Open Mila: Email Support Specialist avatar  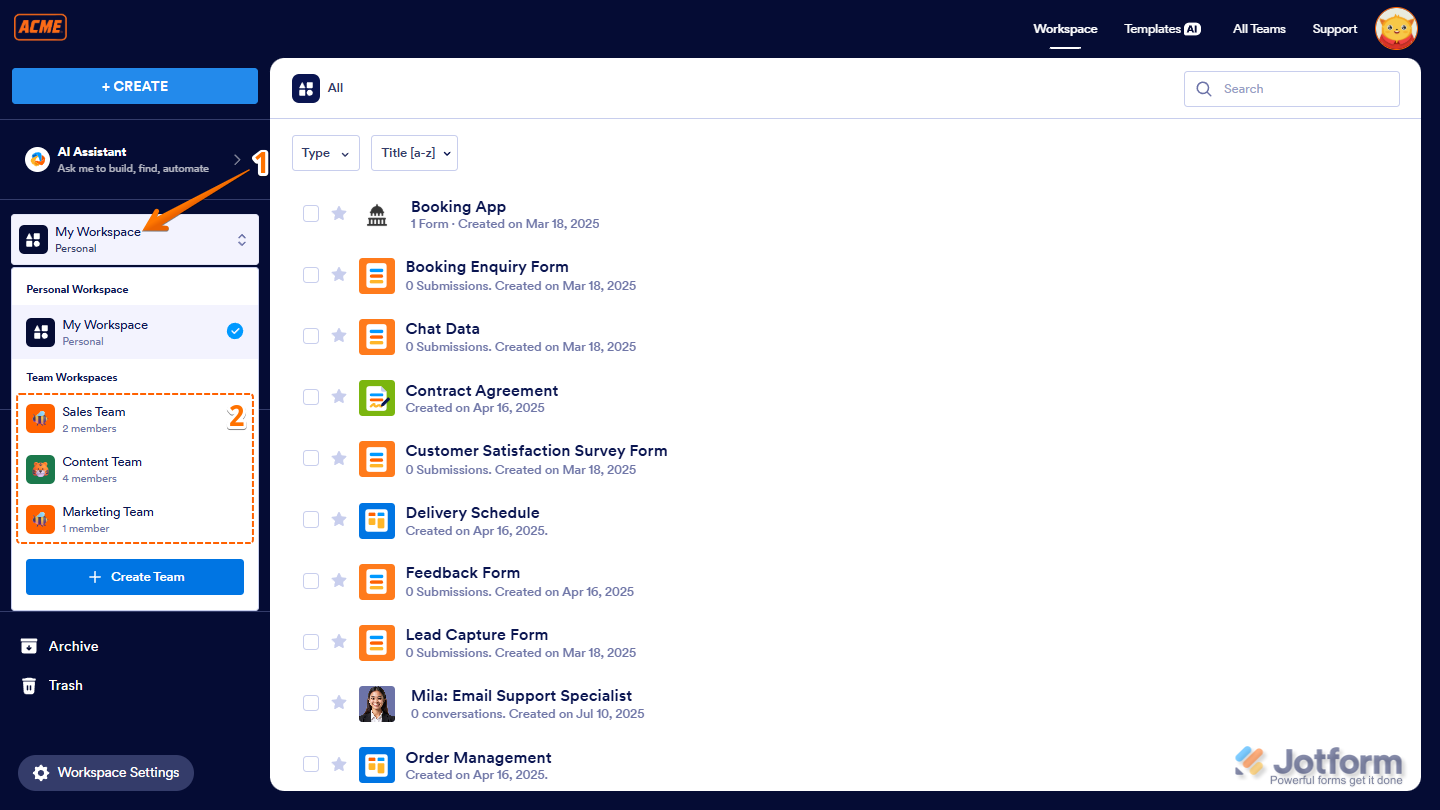coord(377,703)
